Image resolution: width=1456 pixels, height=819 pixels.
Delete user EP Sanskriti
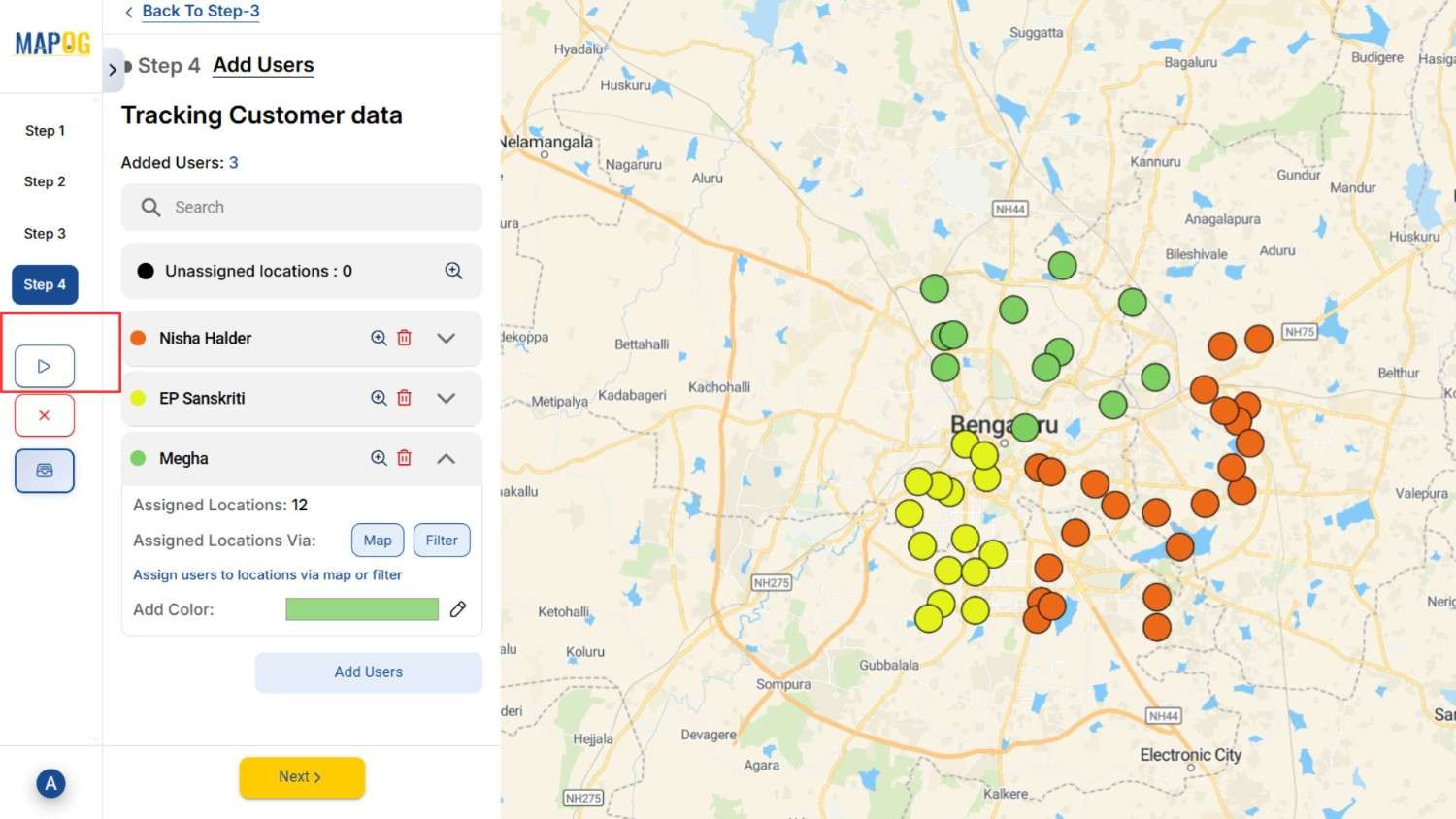click(x=405, y=398)
